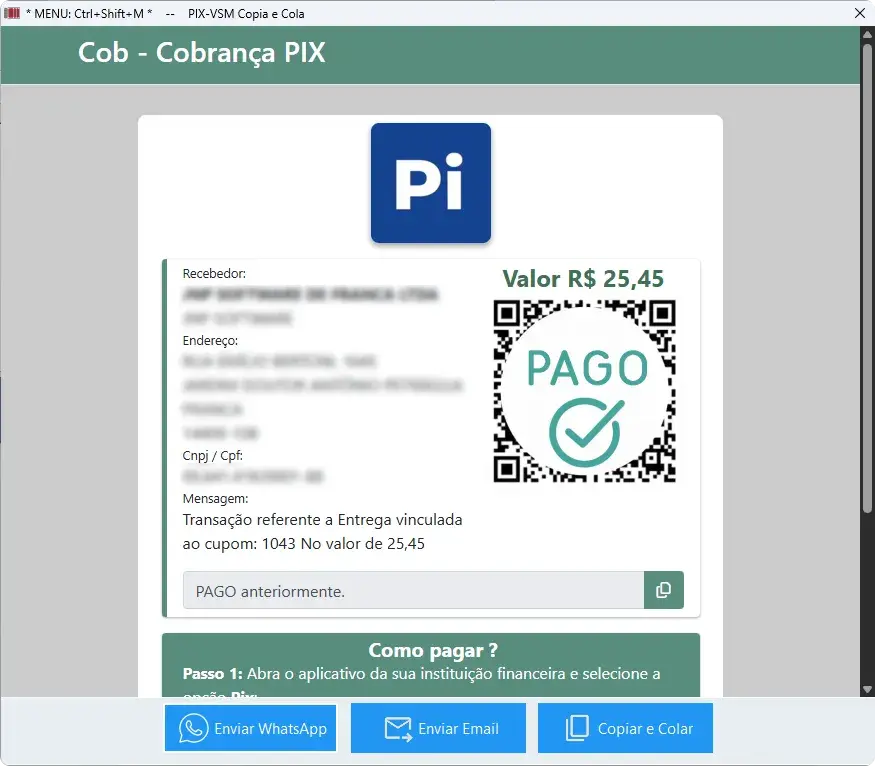Click the Valor R$ 25,45 amount
This screenshot has width=875, height=766.
tap(583, 278)
